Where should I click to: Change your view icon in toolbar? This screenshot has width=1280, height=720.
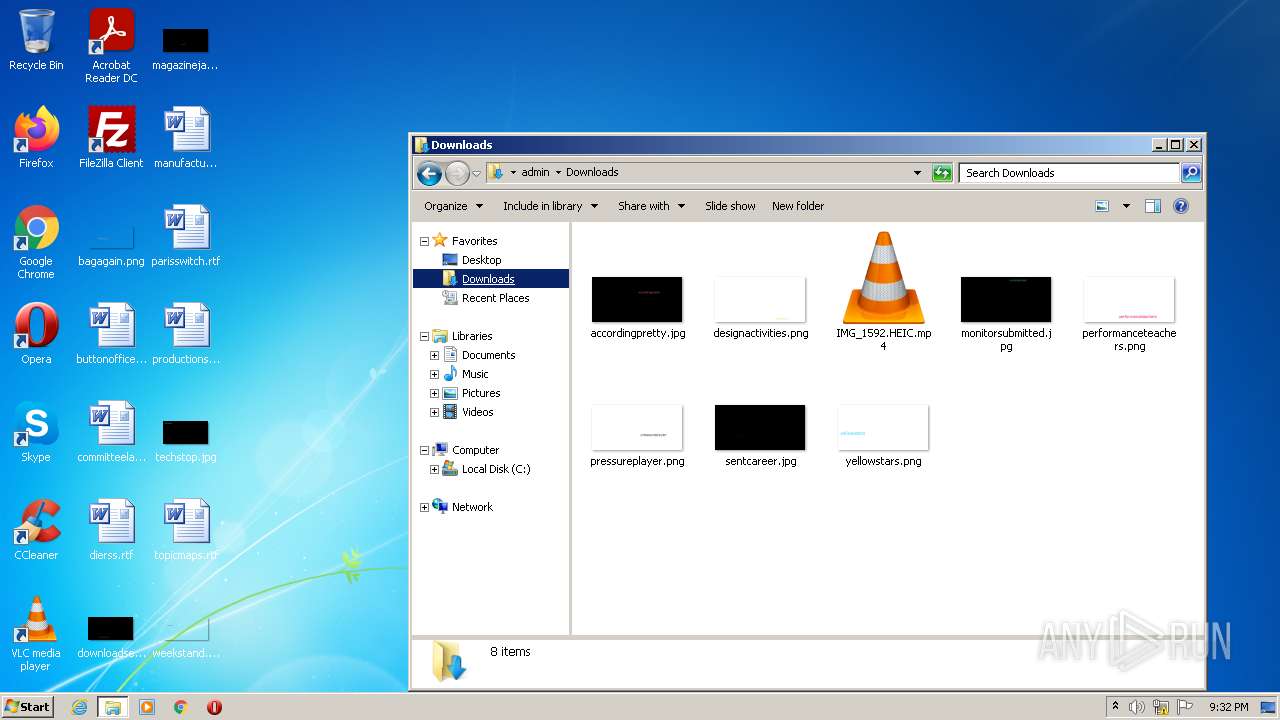1102,206
